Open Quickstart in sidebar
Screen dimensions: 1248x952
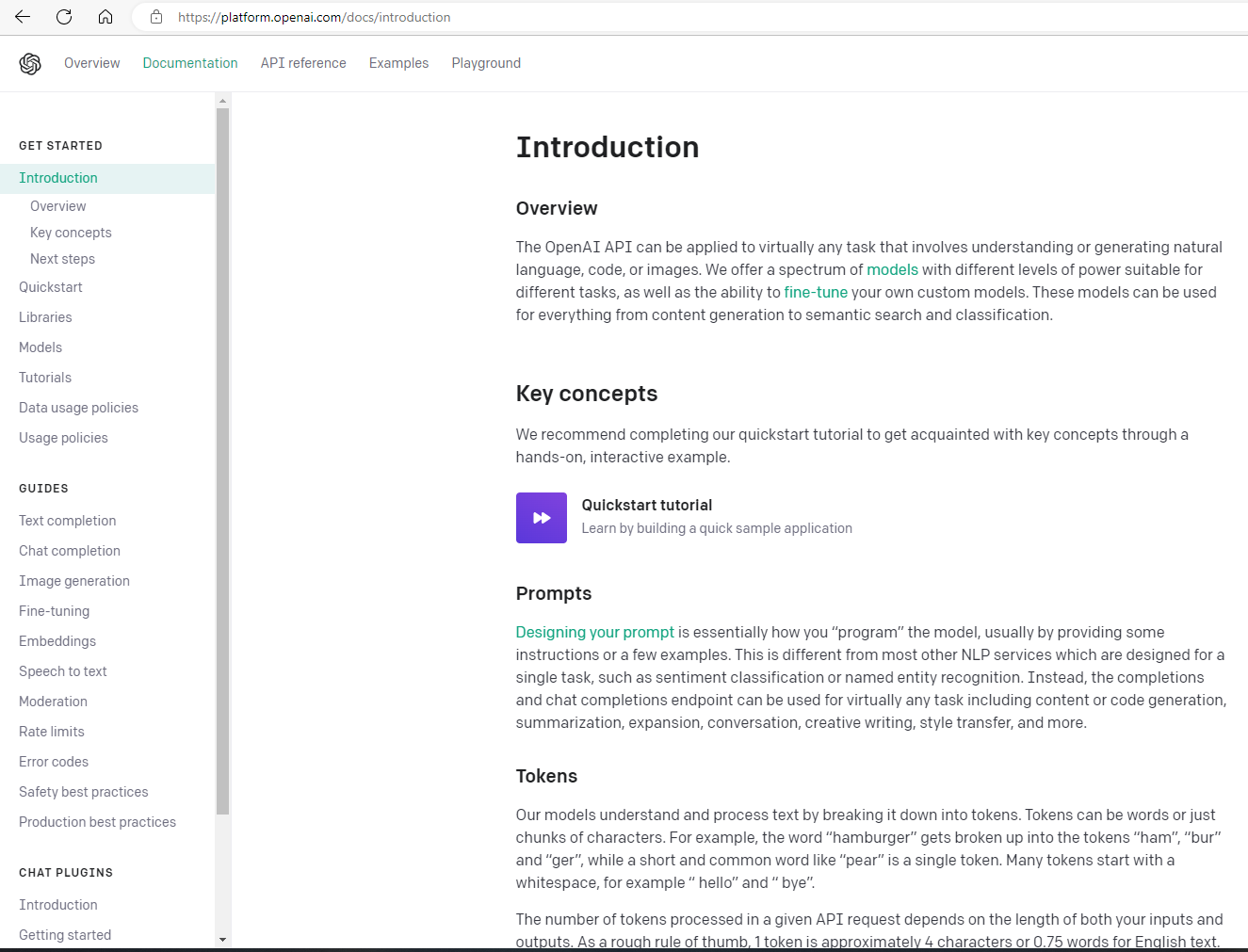click(51, 287)
